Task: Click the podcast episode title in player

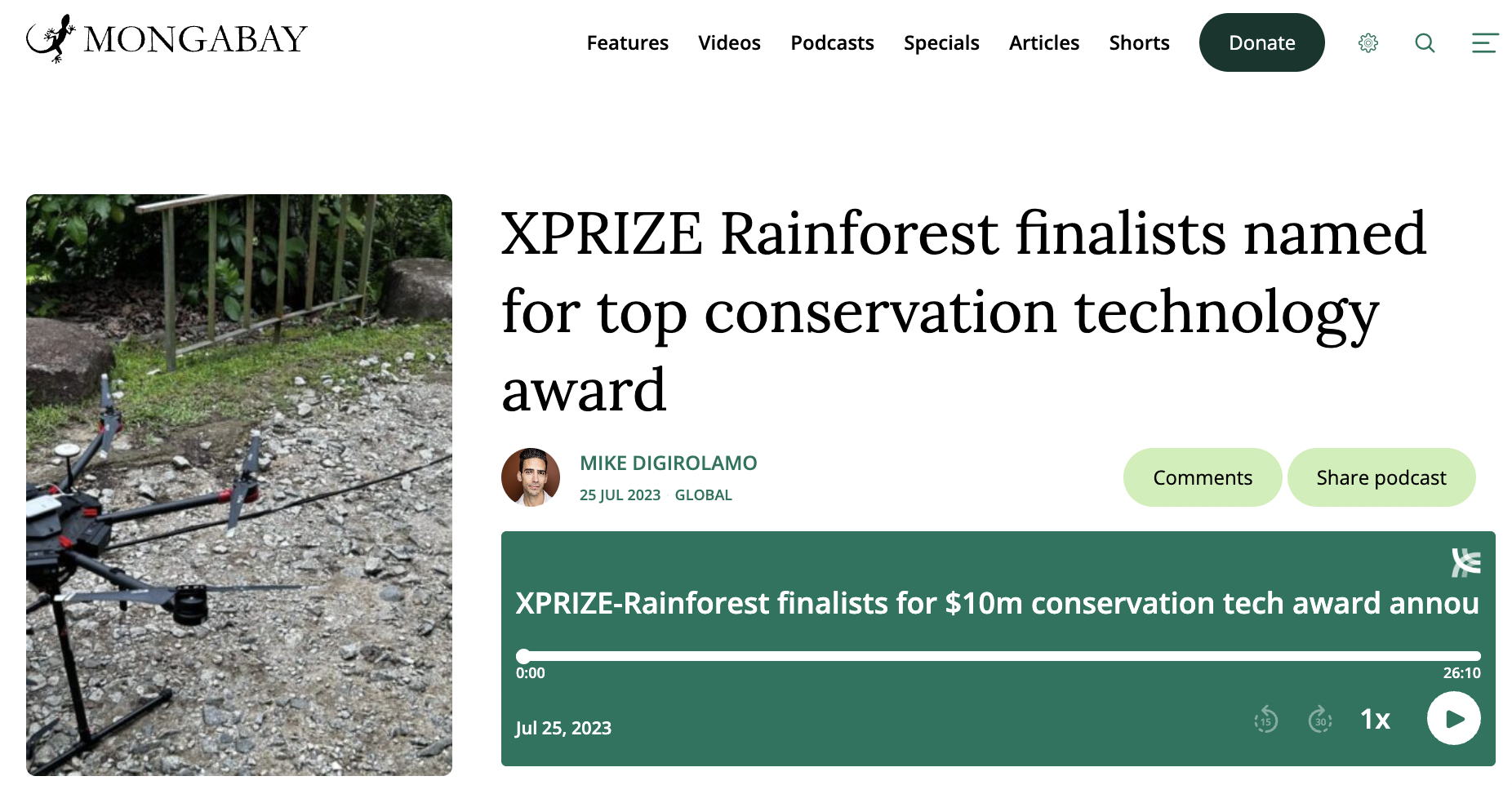Action: coord(997,603)
